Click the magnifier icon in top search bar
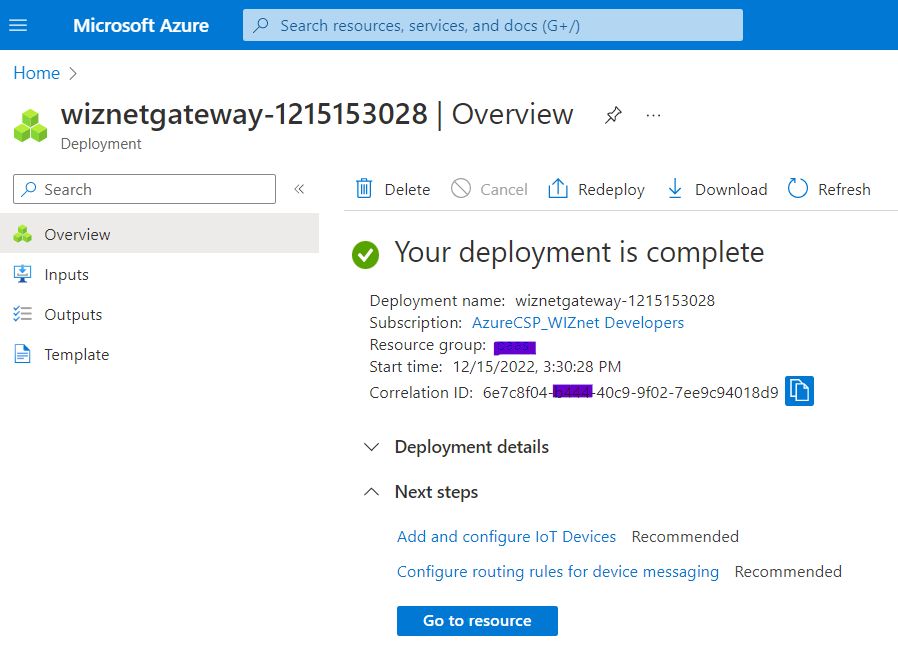The height and width of the screenshot is (647, 898). 261,25
